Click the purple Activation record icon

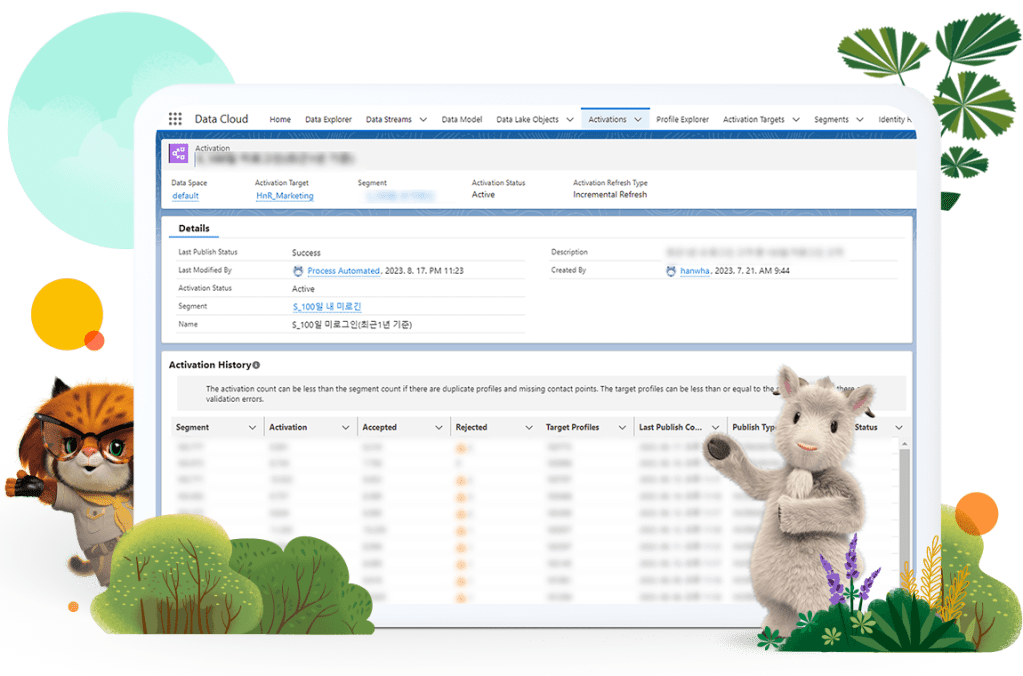coord(179,153)
